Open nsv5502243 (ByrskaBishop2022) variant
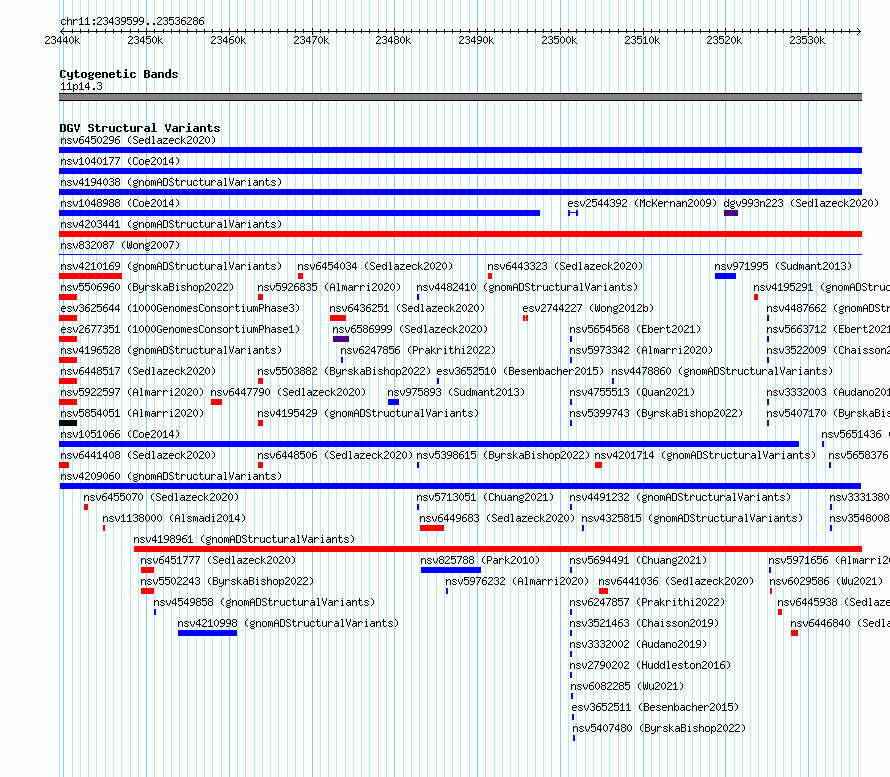Viewport: 890px width, 777px height. coord(227,581)
